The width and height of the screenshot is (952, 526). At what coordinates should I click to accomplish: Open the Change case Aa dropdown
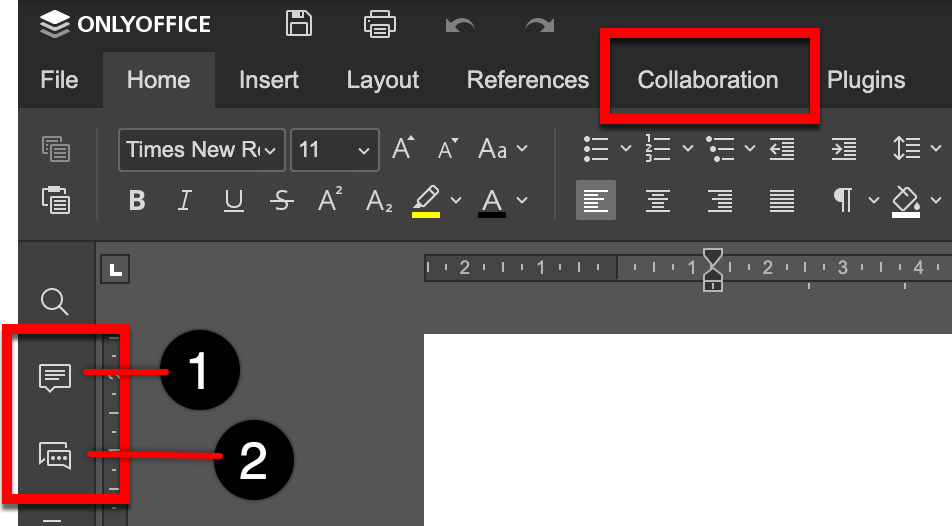pyautogui.click(x=502, y=149)
